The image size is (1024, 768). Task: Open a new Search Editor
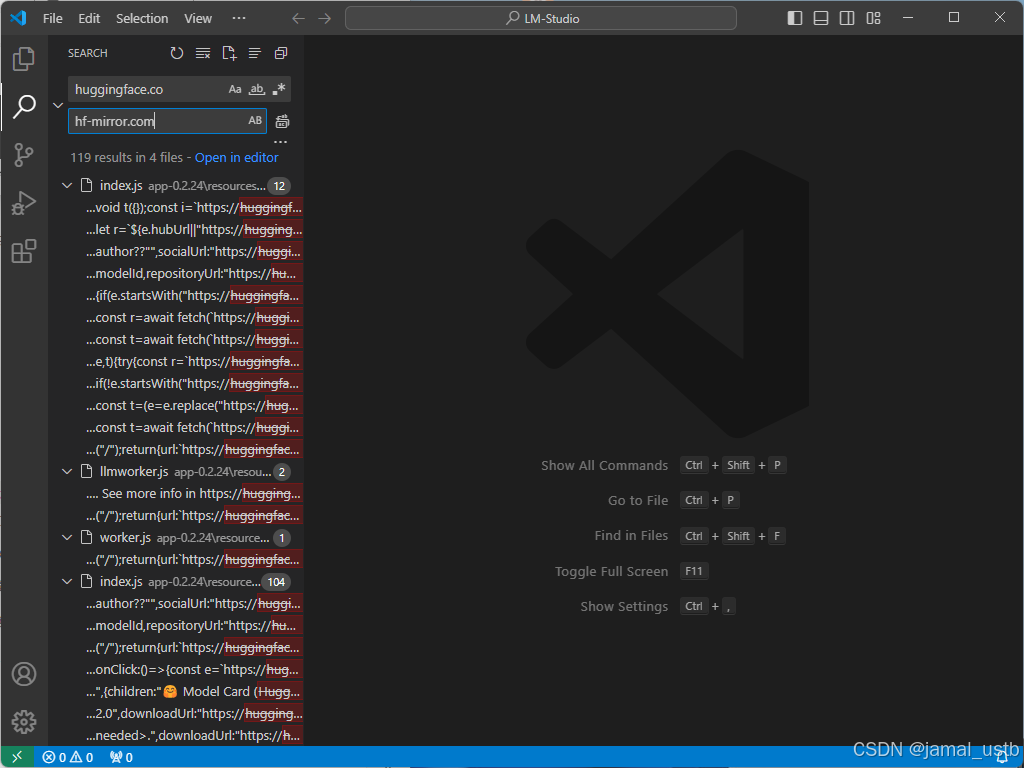tap(229, 53)
